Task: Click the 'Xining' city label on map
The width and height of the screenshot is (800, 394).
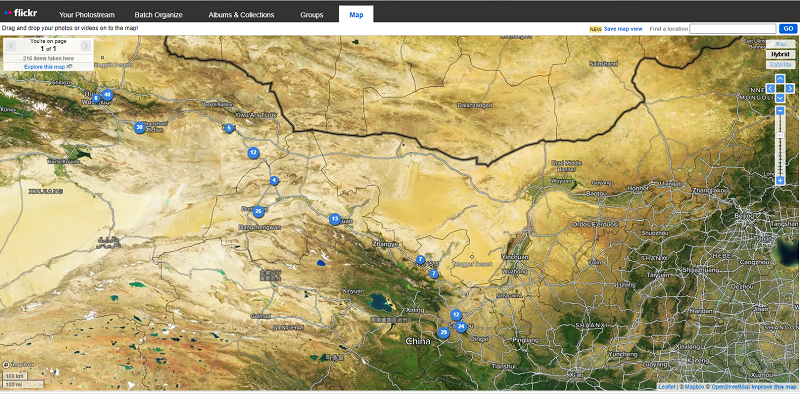Action: point(414,310)
